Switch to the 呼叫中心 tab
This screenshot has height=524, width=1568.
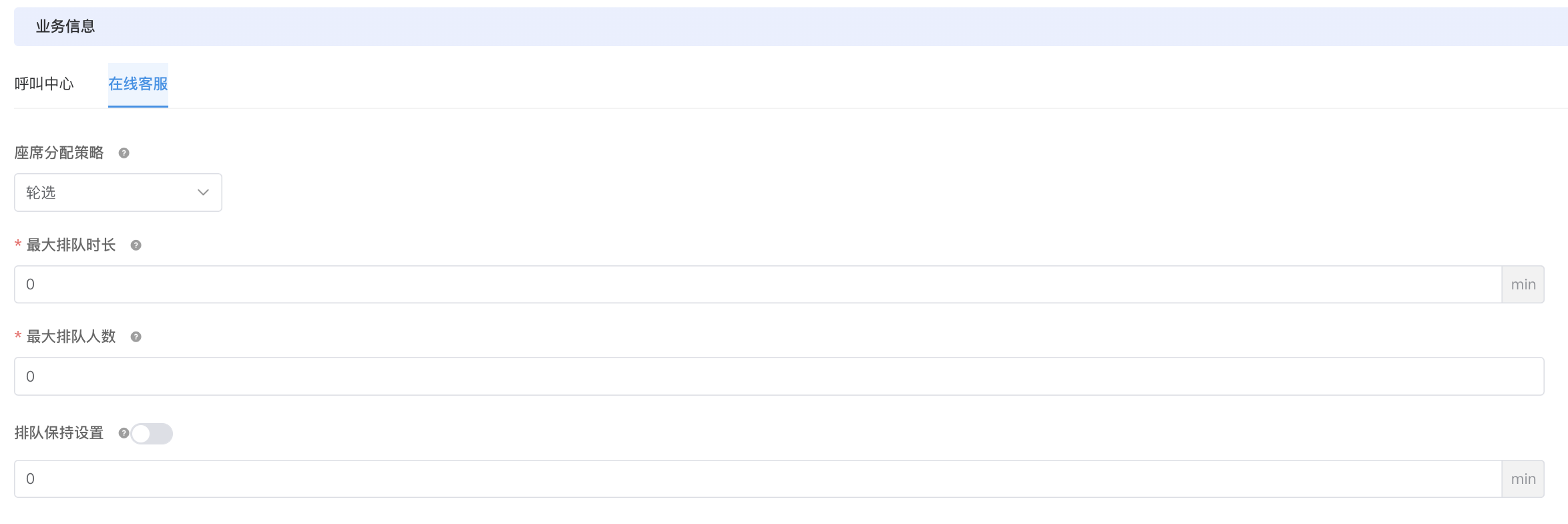[44, 84]
